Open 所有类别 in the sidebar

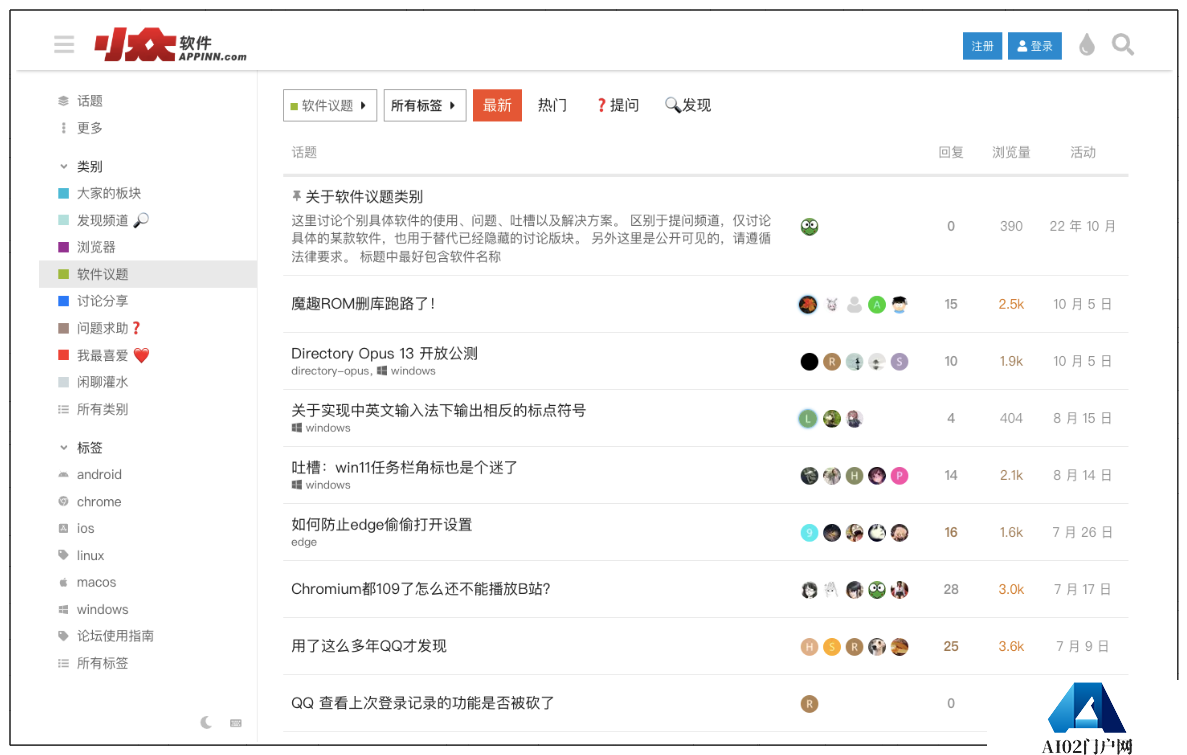102,409
